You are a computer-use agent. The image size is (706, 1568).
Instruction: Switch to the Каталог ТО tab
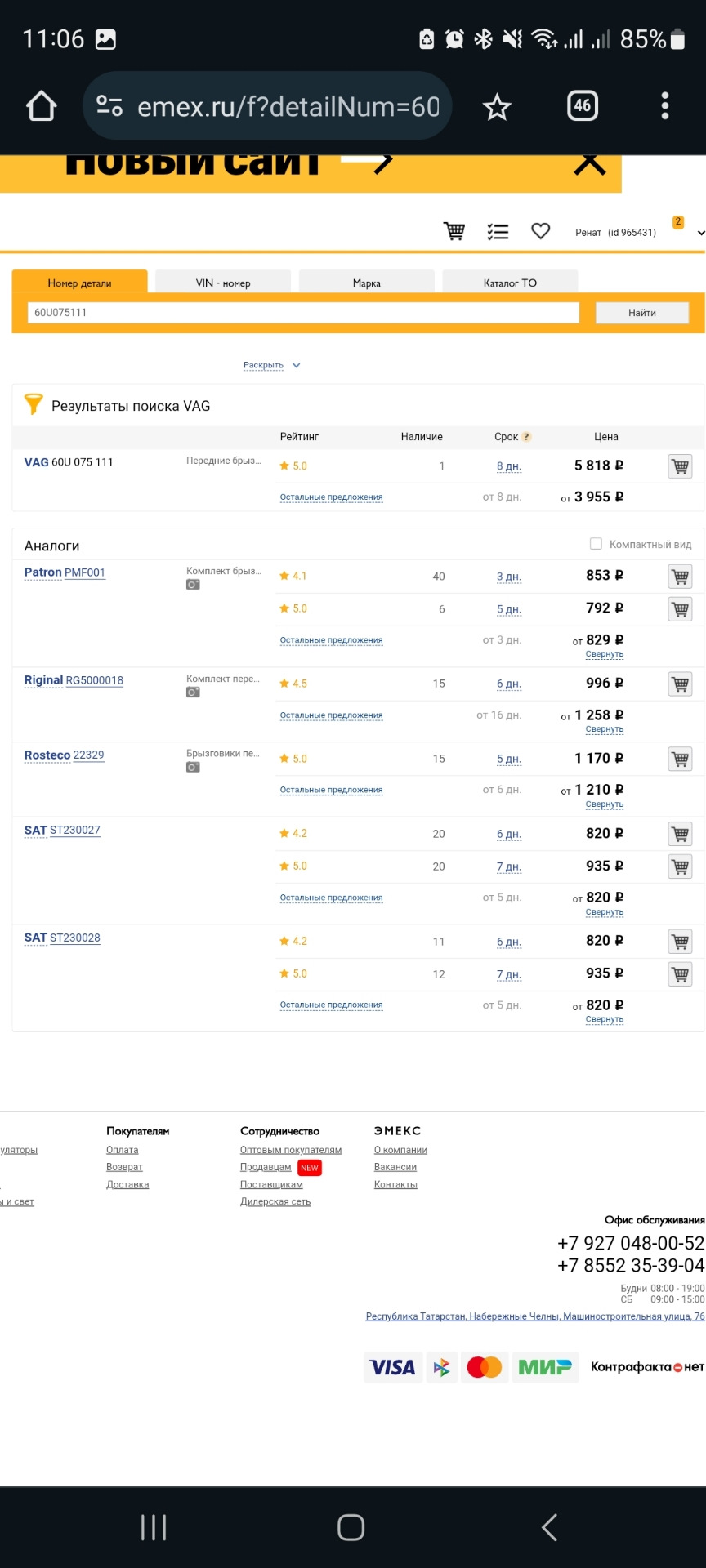[x=510, y=283]
